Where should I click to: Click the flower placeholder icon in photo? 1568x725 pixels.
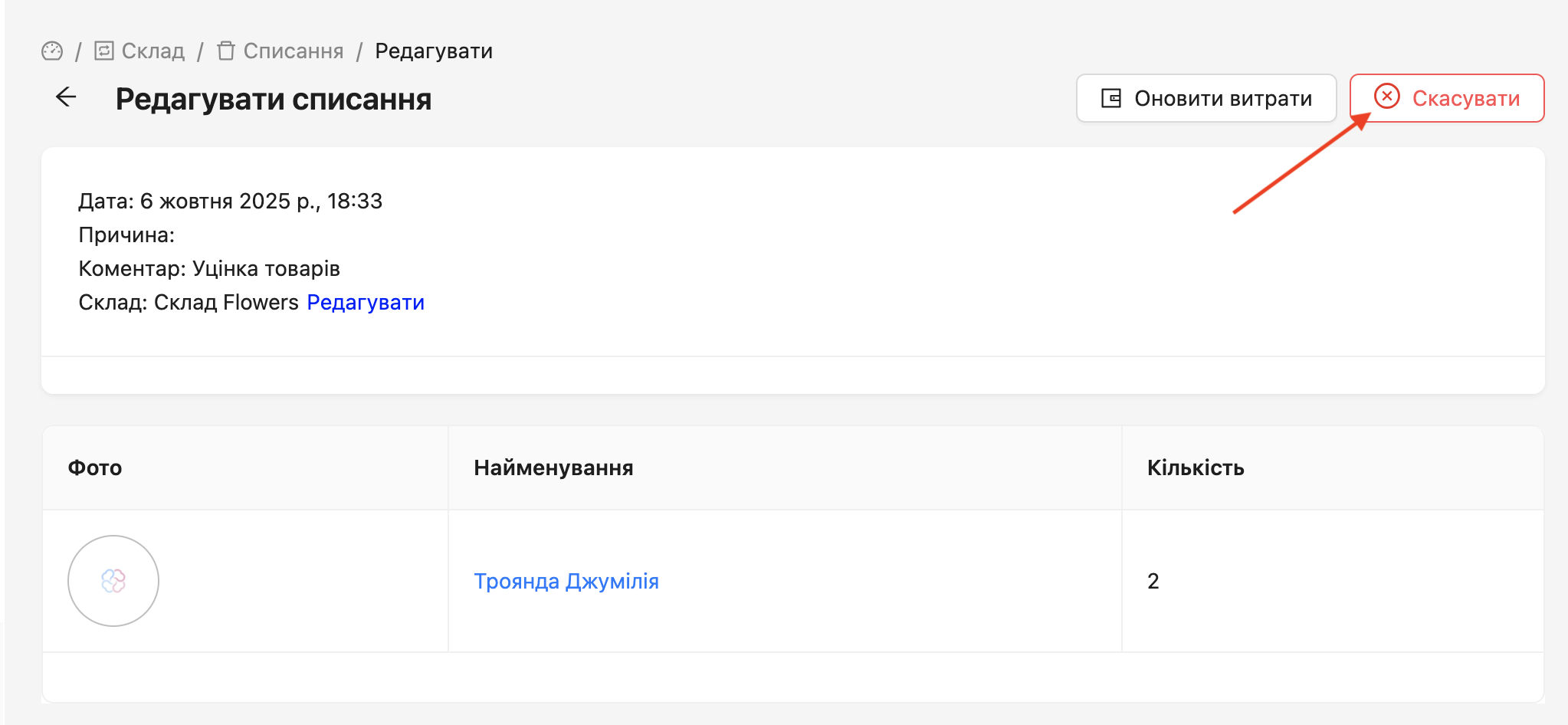click(x=113, y=581)
